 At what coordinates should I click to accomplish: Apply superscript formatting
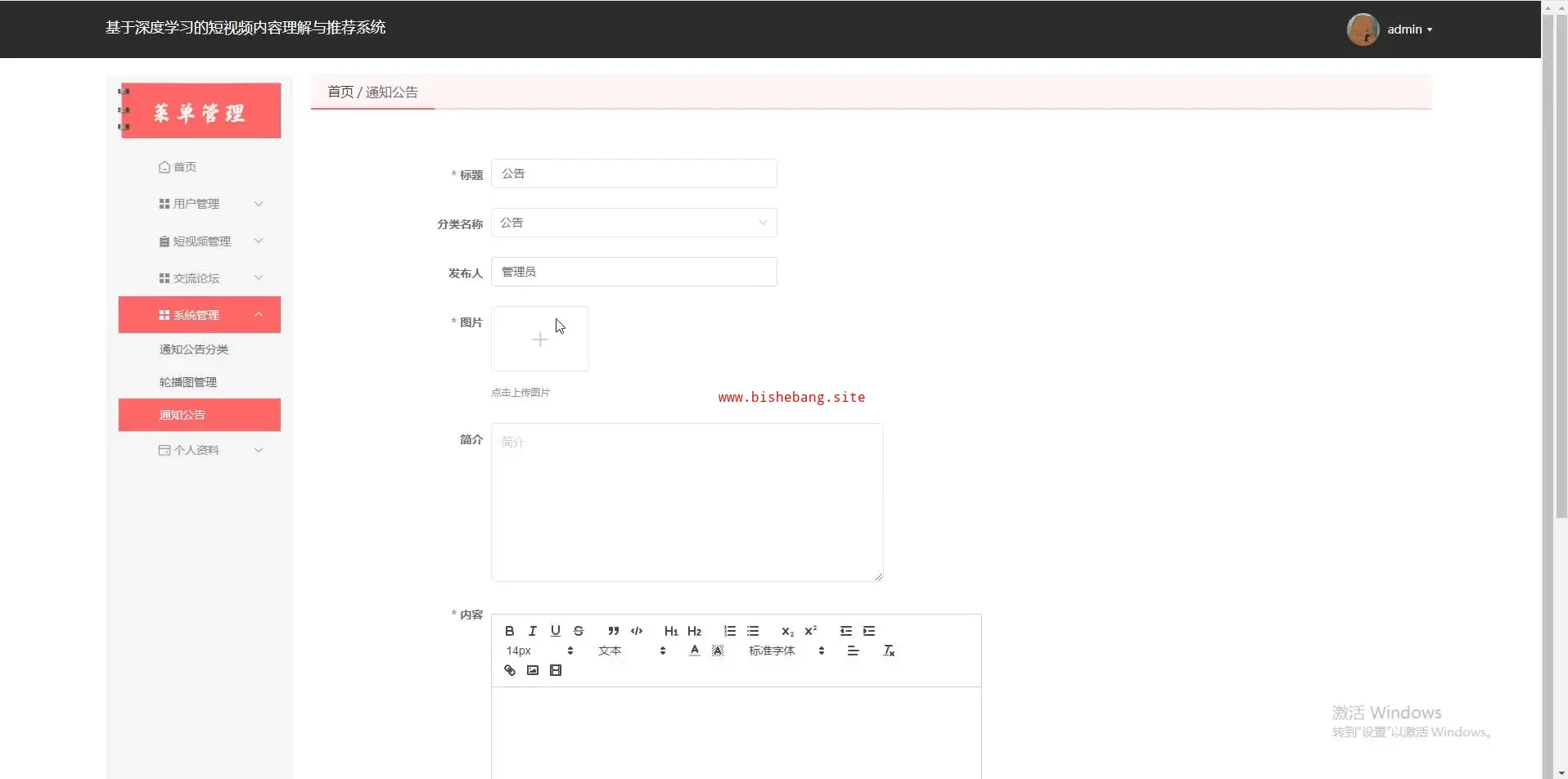click(810, 631)
